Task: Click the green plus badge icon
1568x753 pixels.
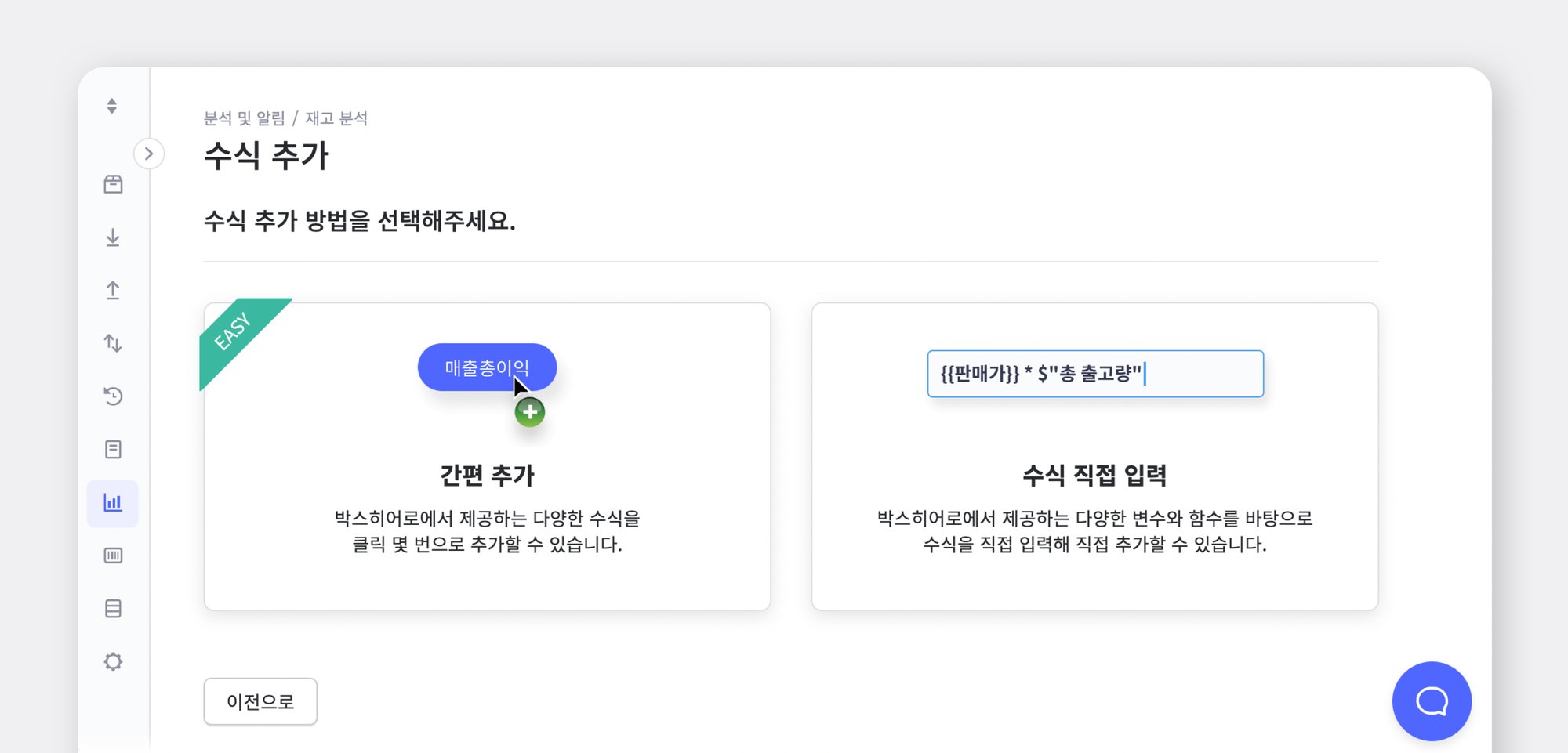Action: tap(530, 412)
